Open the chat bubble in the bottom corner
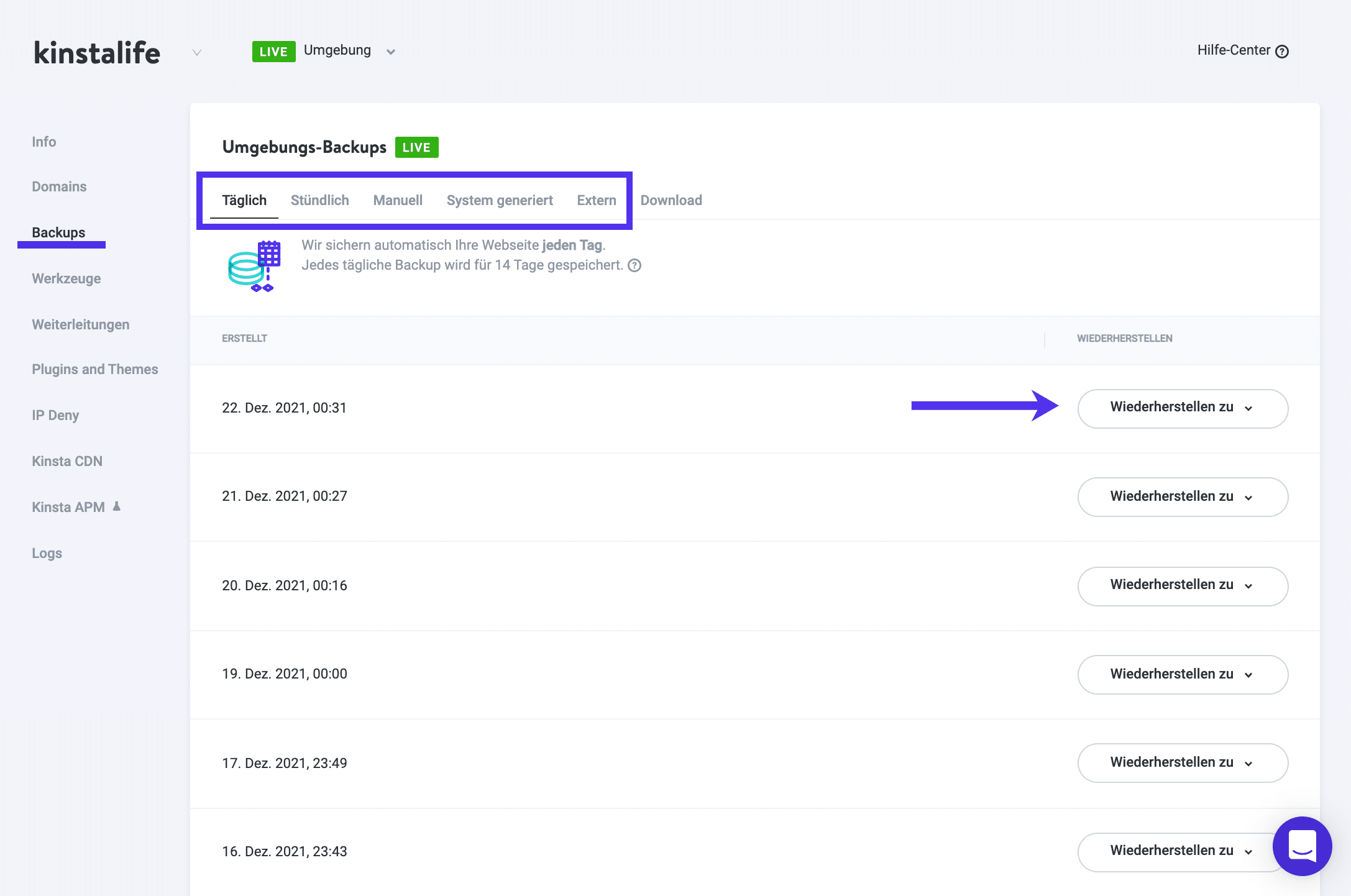This screenshot has height=896, width=1351. pos(1303,847)
